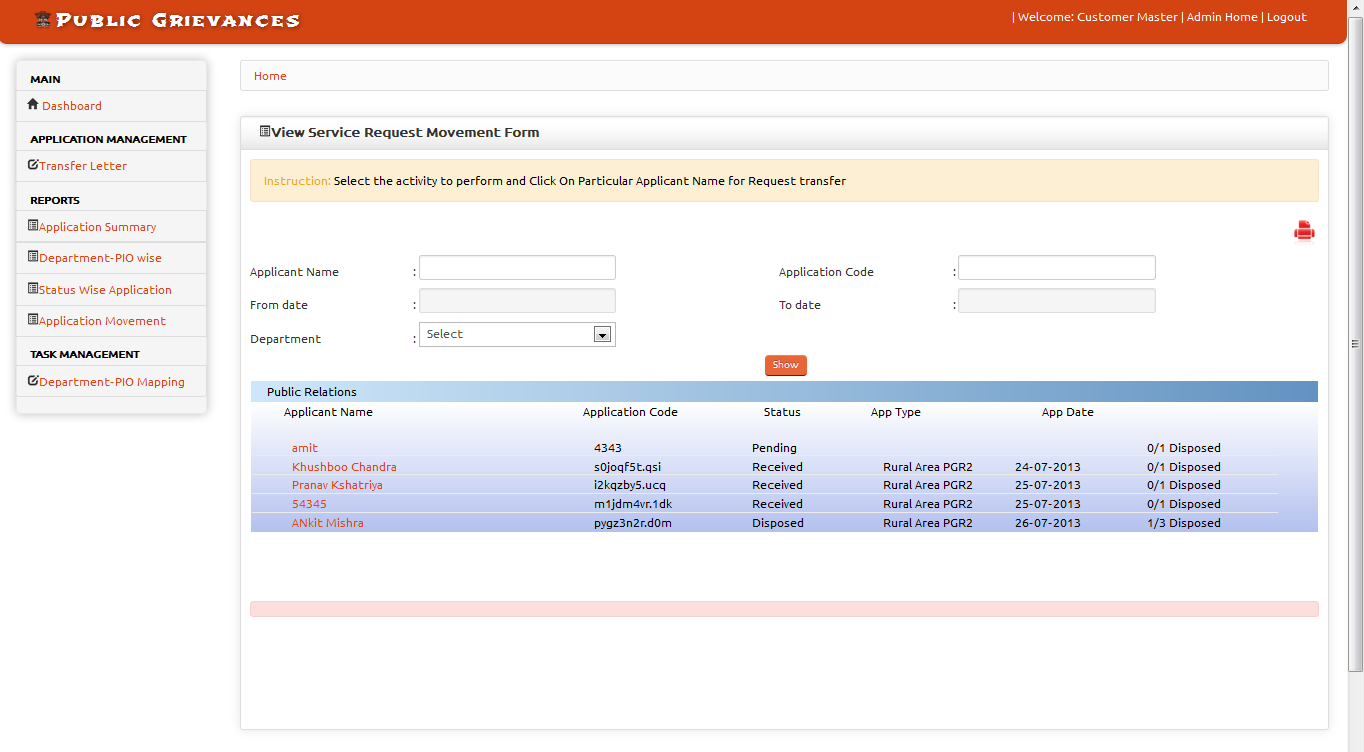Open the Status Wise Application report
The height and width of the screenshot is (752, 1364).
105,290
